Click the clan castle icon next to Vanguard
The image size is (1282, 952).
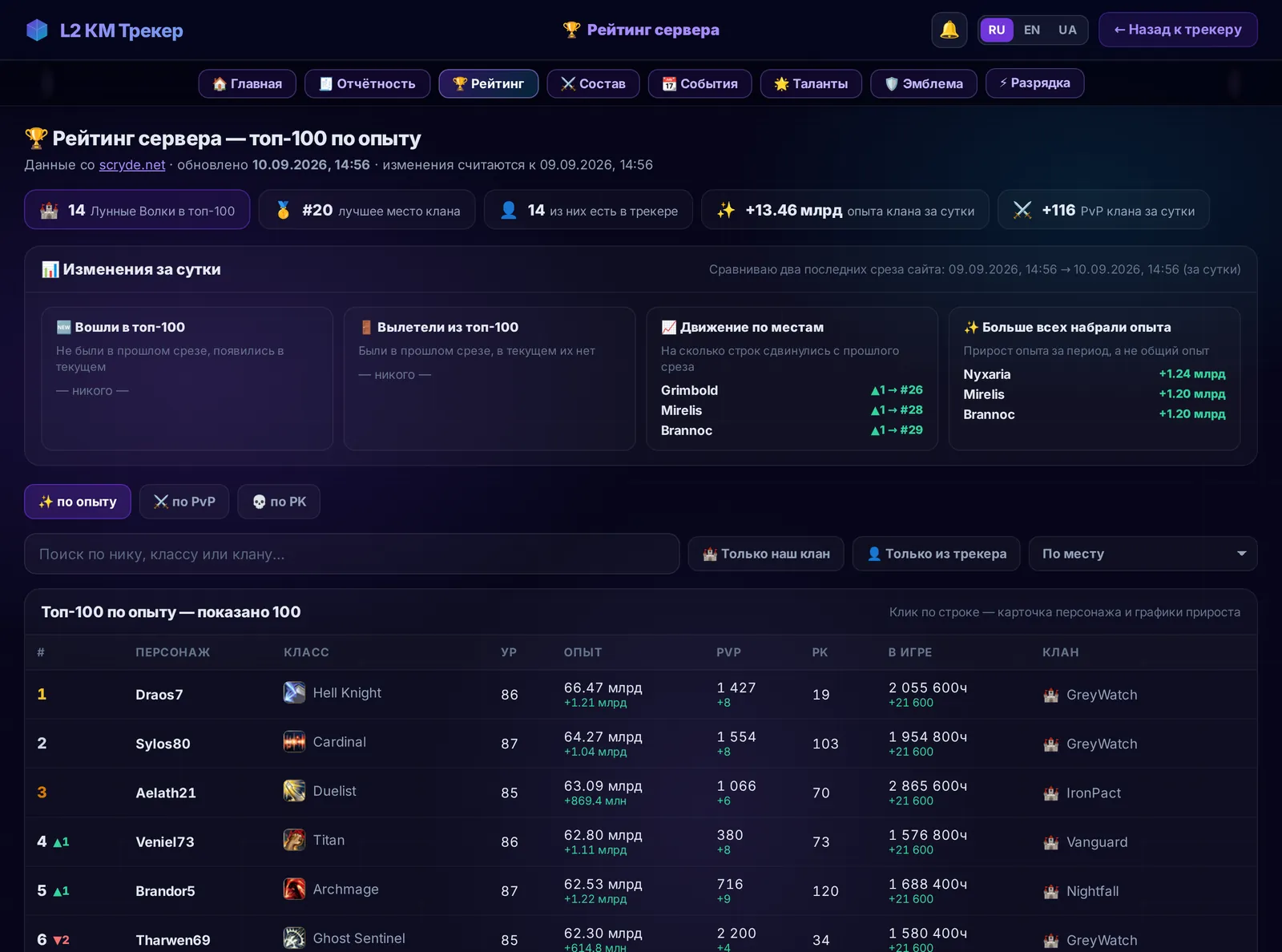1050,842
